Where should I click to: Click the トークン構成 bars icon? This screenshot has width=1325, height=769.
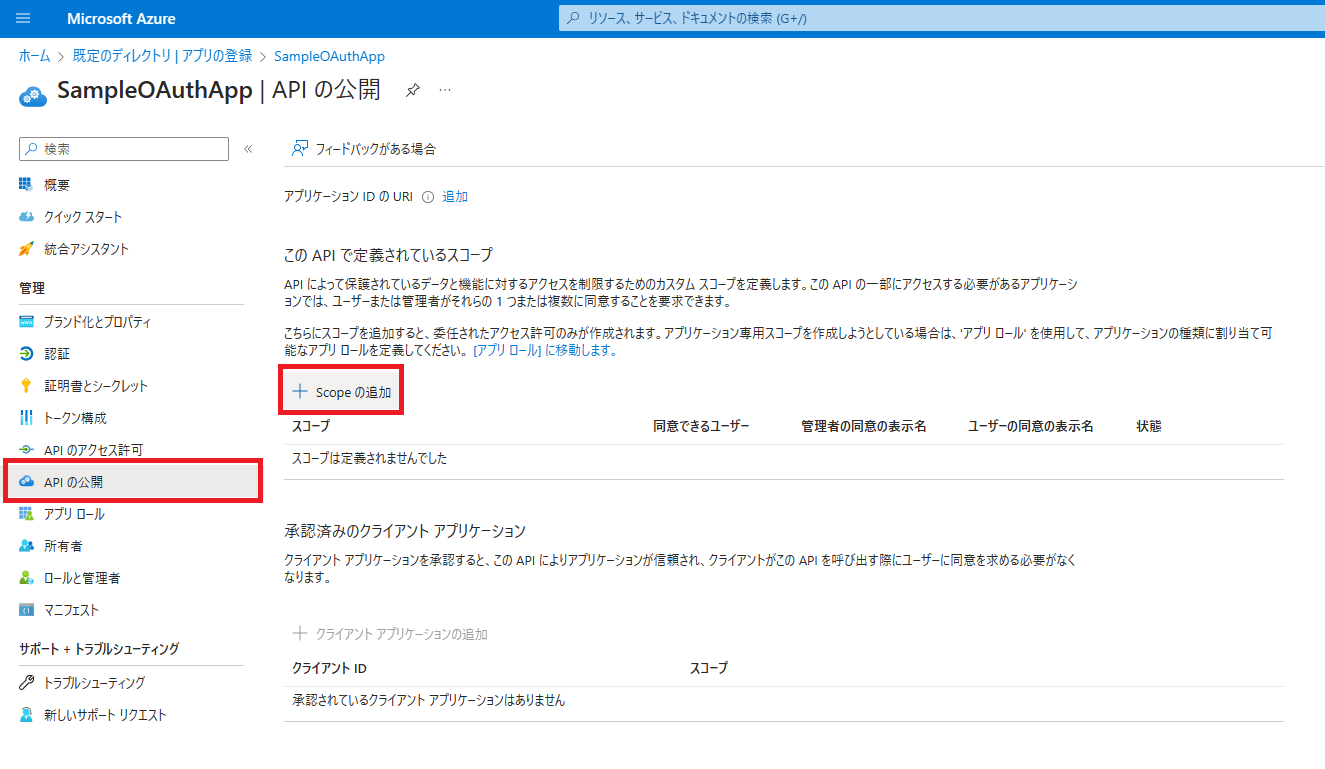pyautogui.click(x=26, y=418)
